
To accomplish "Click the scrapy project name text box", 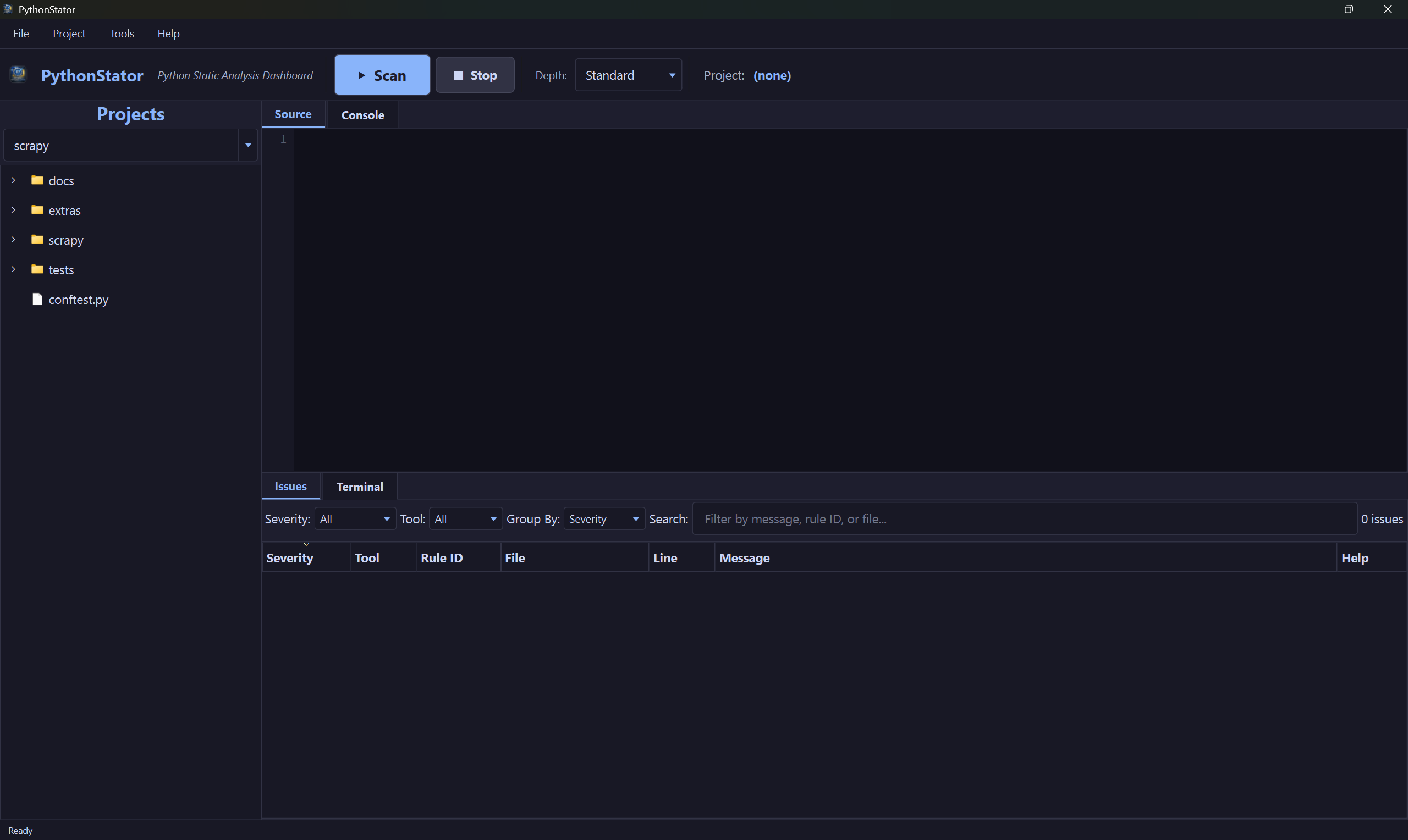I will coord(121,146).
